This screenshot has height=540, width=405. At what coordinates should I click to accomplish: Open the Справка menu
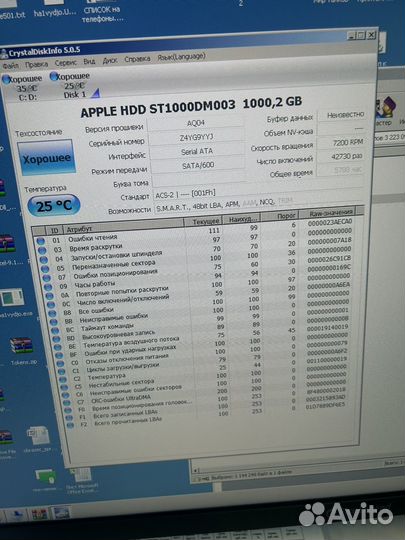click(137, 59)
